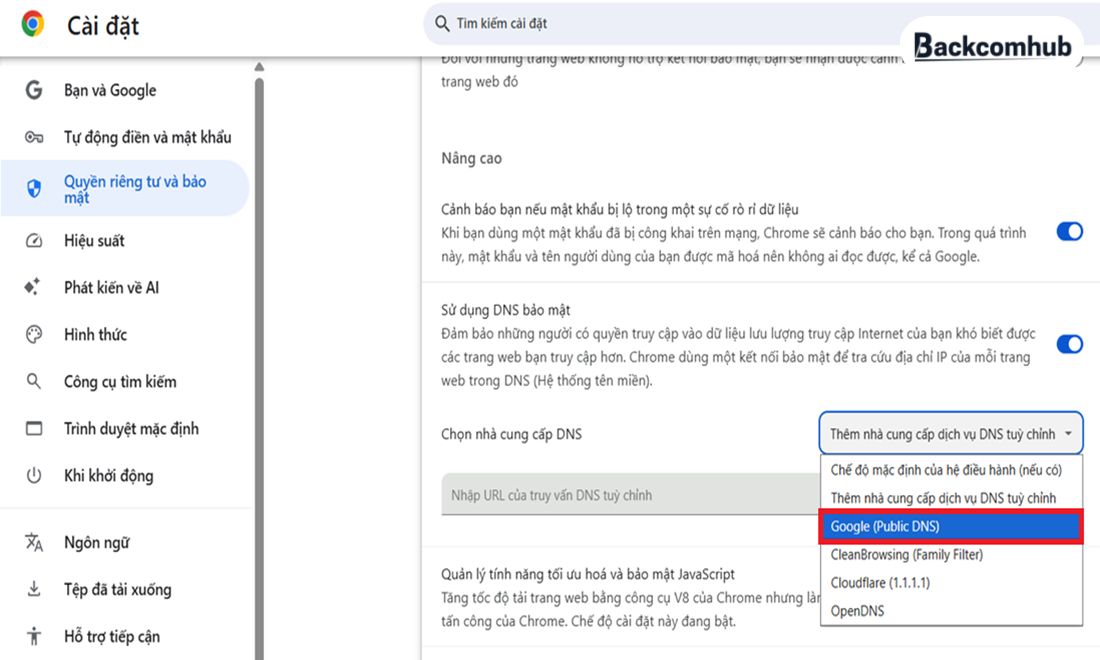The width and height of the screenshot is (1100, 660).
Task: Choose Thêm nhà cung cấp DNS tuỳ chỉnh in list
Action: click(x=951, y=498)
